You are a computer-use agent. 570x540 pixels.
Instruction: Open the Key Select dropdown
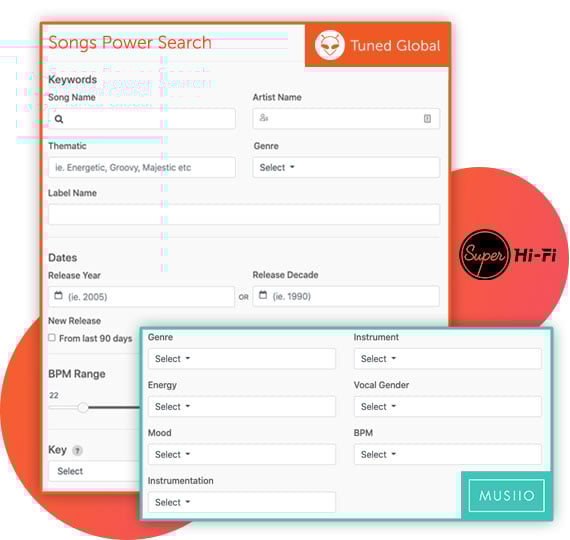coord(95,471)
